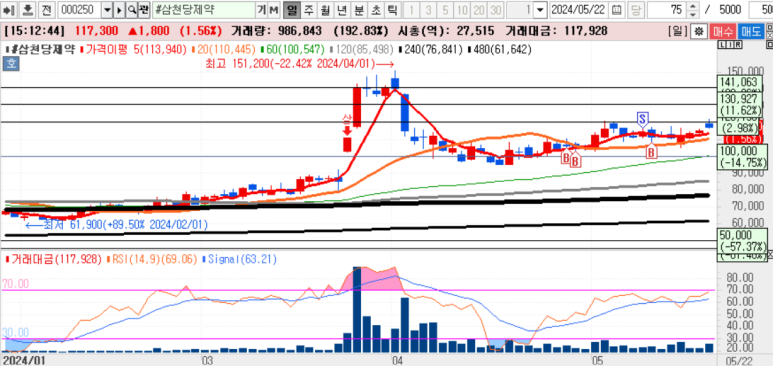This screenshot has height=366, width=773.
Task: Click the 관 related stocks button
Action: (x=143, y=9)
